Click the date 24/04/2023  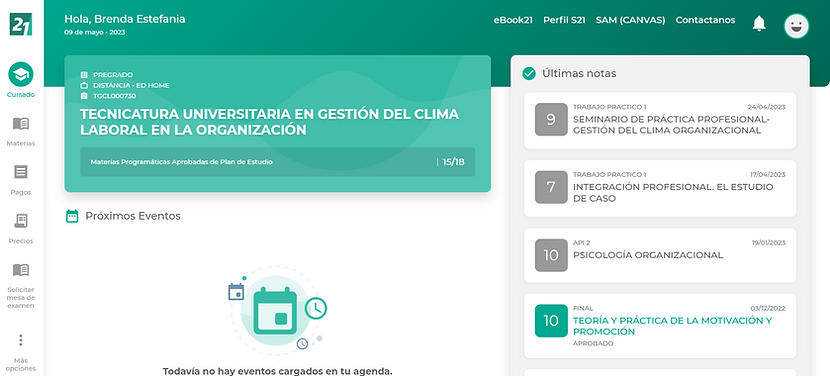766,107
